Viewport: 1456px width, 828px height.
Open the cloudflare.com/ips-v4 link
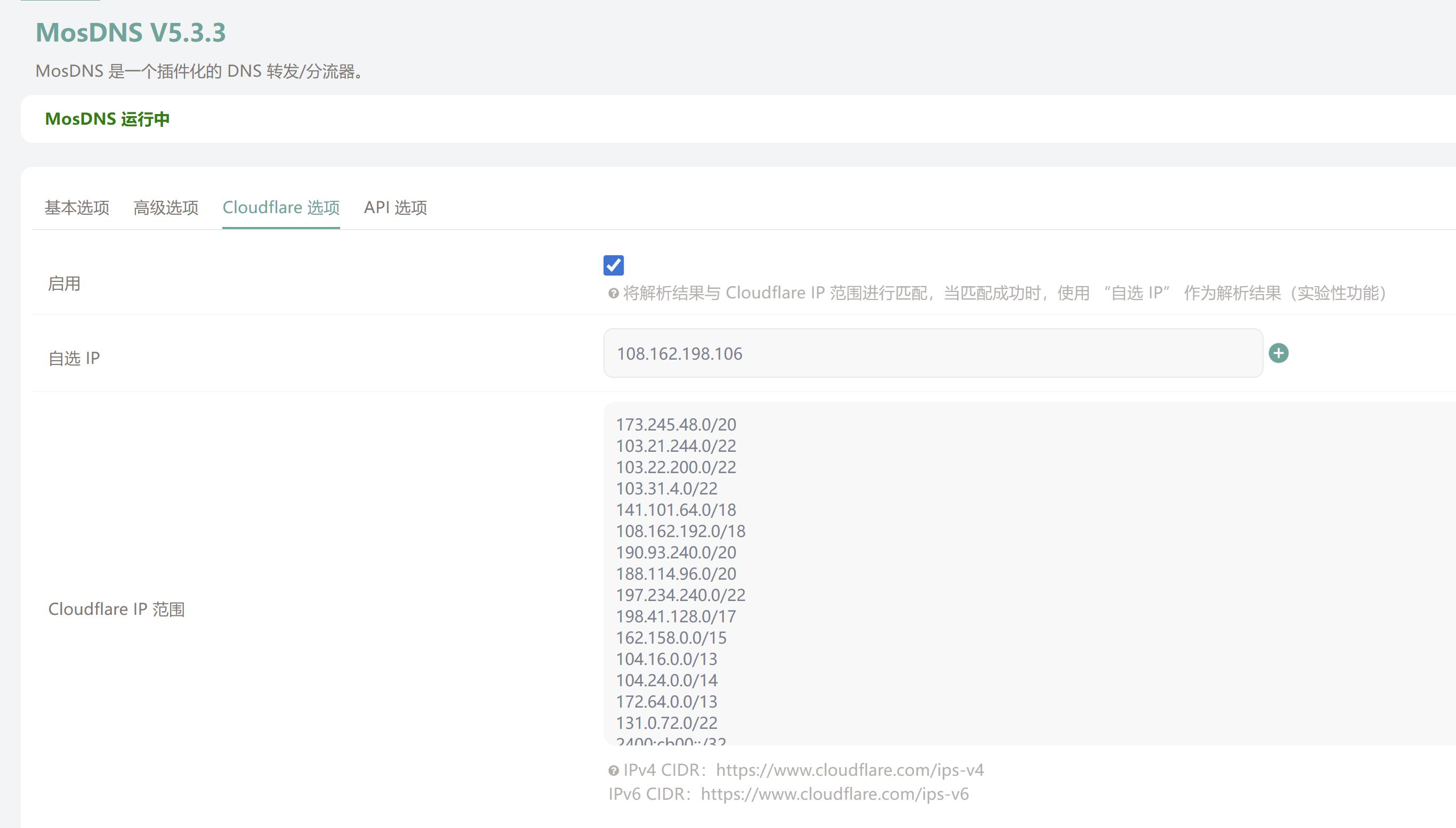click(849, 770)
